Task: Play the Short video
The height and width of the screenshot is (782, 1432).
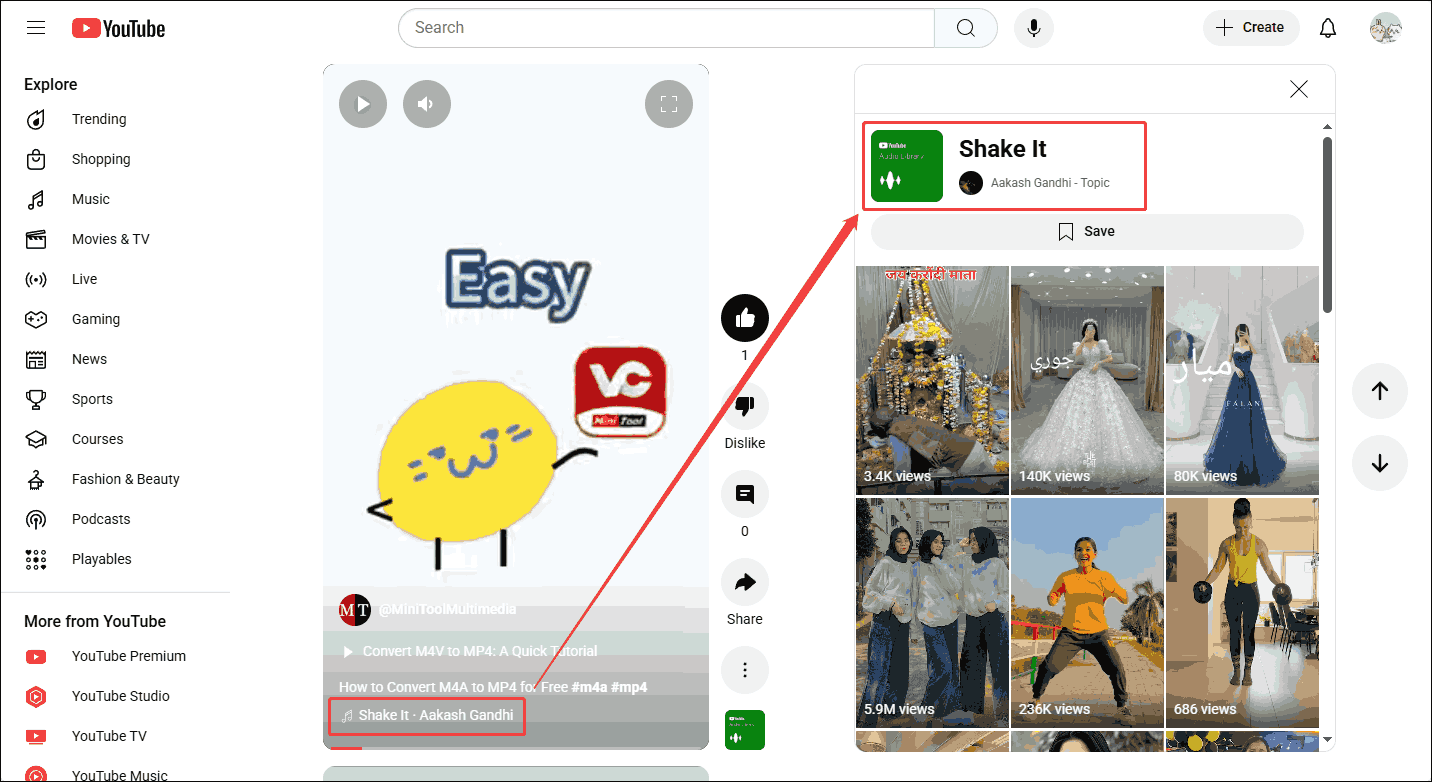Action: [x=363, y=104]
